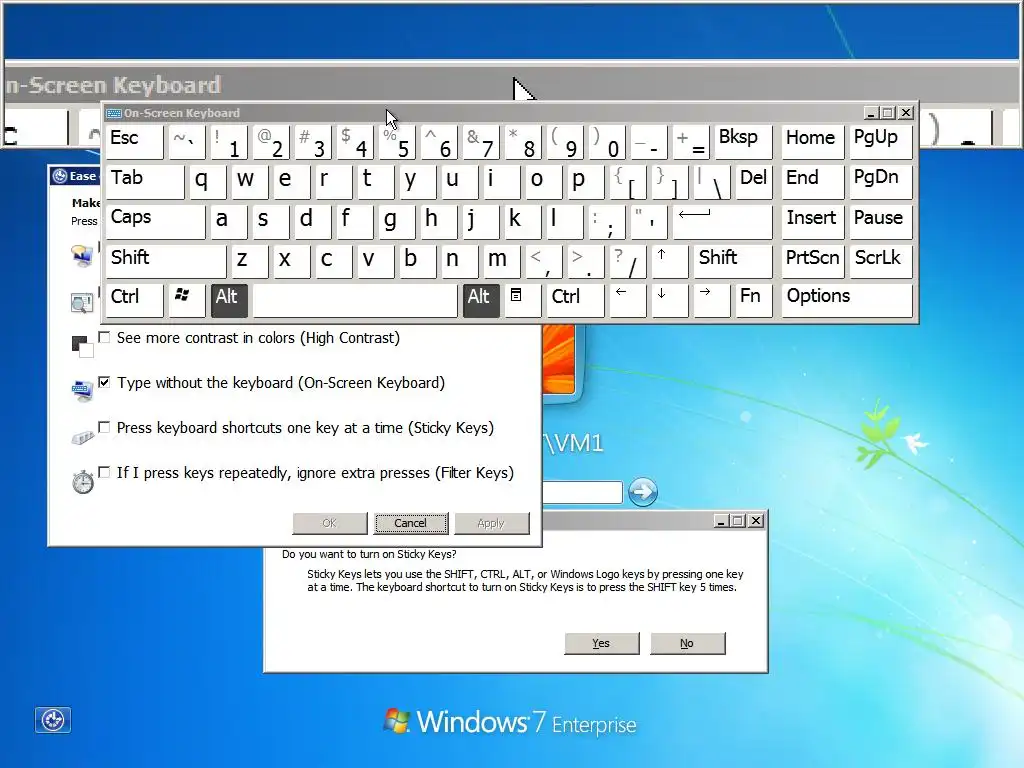Click the letter m key
1024x768 pixels.
(x=502, y=261)
